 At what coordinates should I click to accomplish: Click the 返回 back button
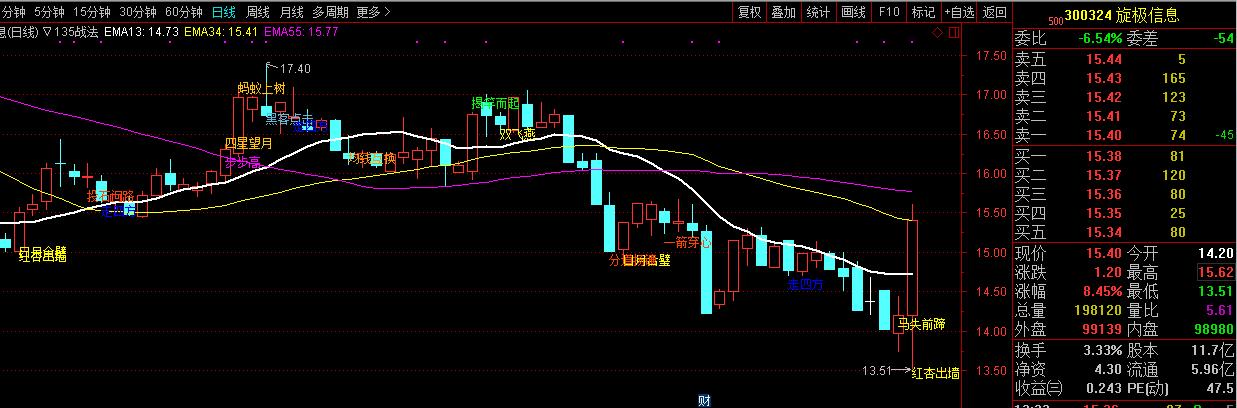coord(995,13)
